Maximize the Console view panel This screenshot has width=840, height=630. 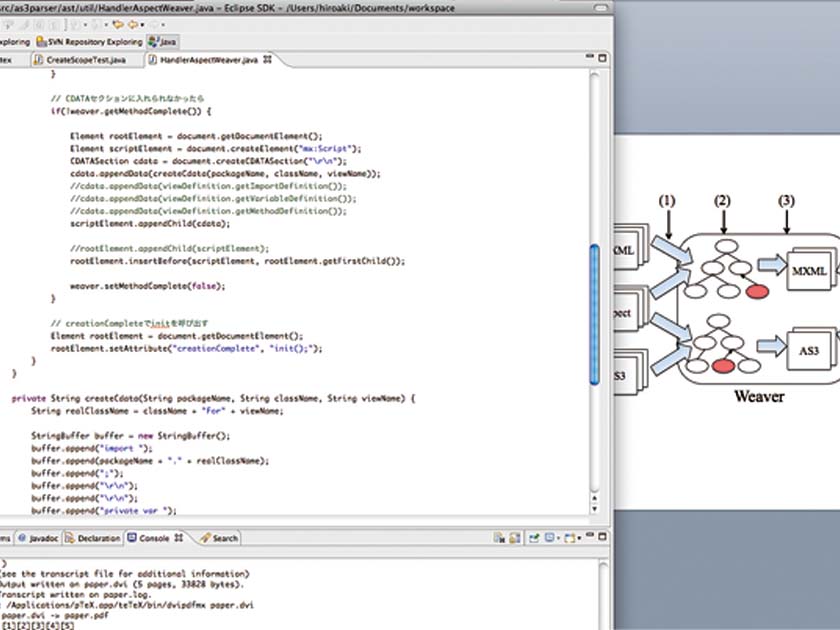(x=602, y=537)
